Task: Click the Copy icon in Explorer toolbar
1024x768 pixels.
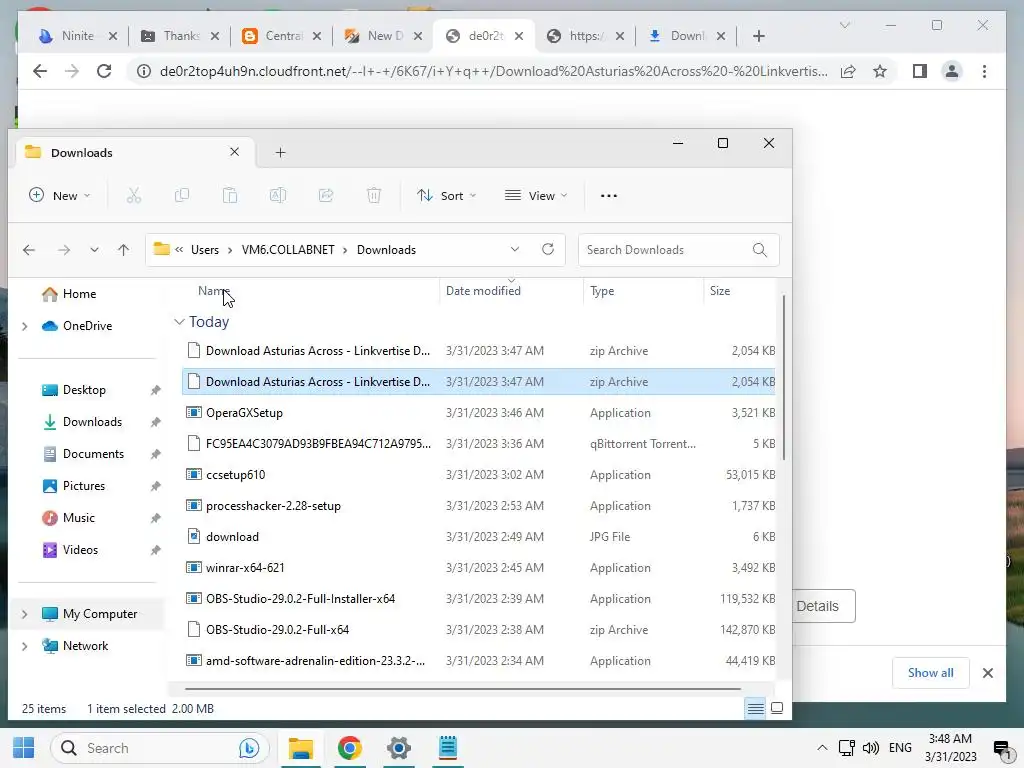Action: 182,195
